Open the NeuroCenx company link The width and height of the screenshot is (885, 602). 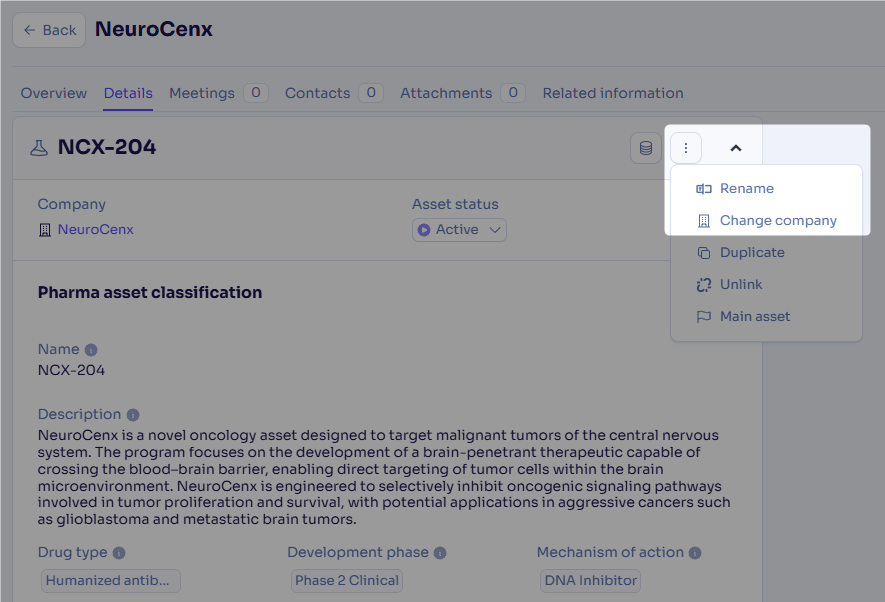point(95,230)
